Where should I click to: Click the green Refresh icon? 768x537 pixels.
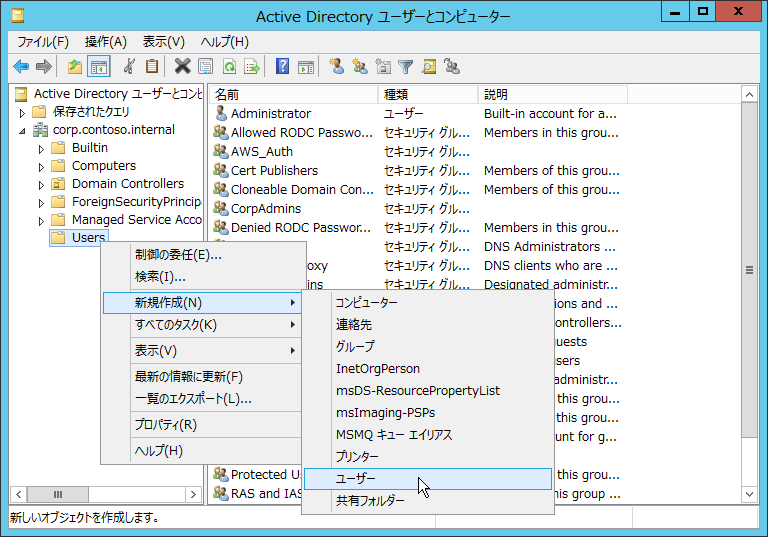[229, 67]
